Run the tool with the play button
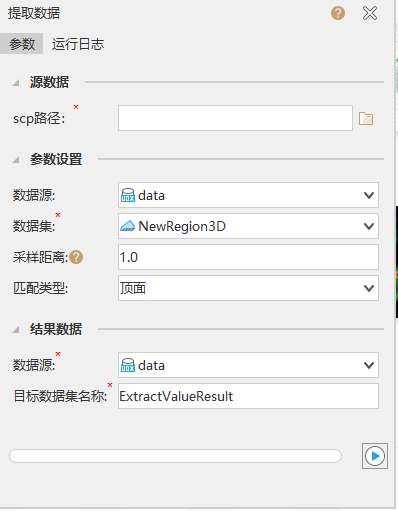The width and height of the screenshot is (398, 511). [375, 456]
